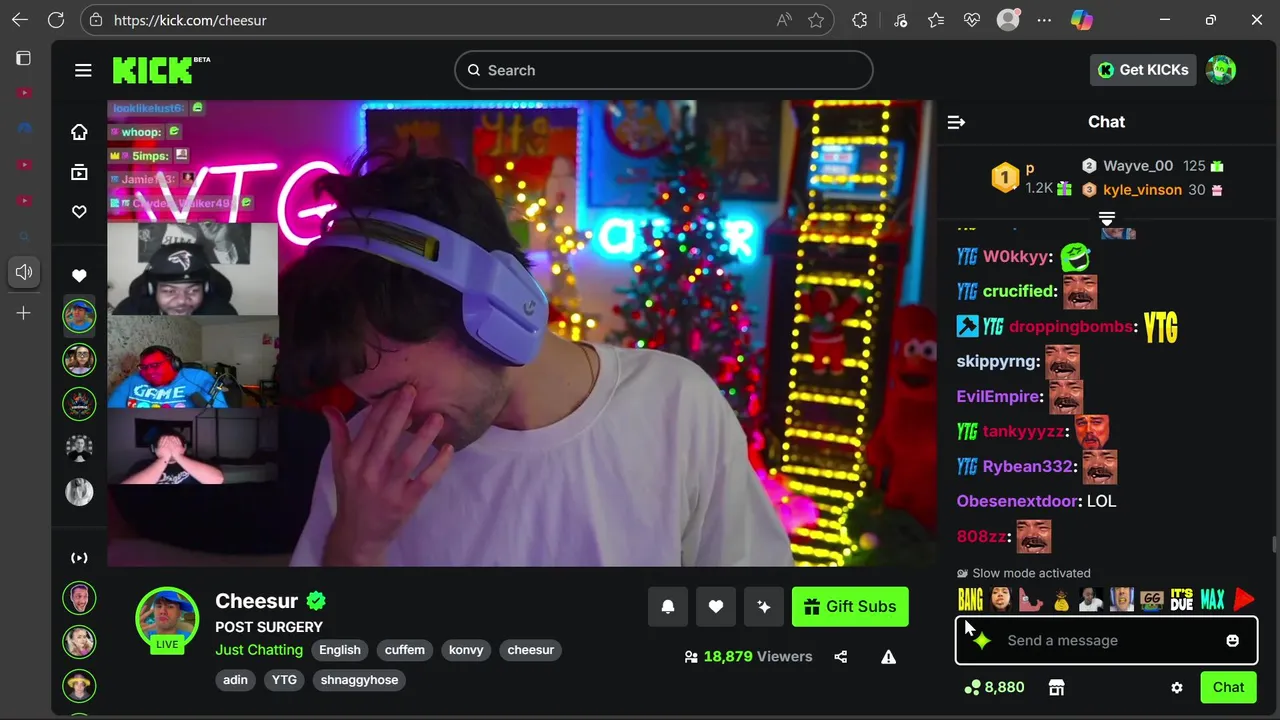Select the cheesur tag
Screen dimensions: 1280x720
pyautogui.click(x=530, y=650)
